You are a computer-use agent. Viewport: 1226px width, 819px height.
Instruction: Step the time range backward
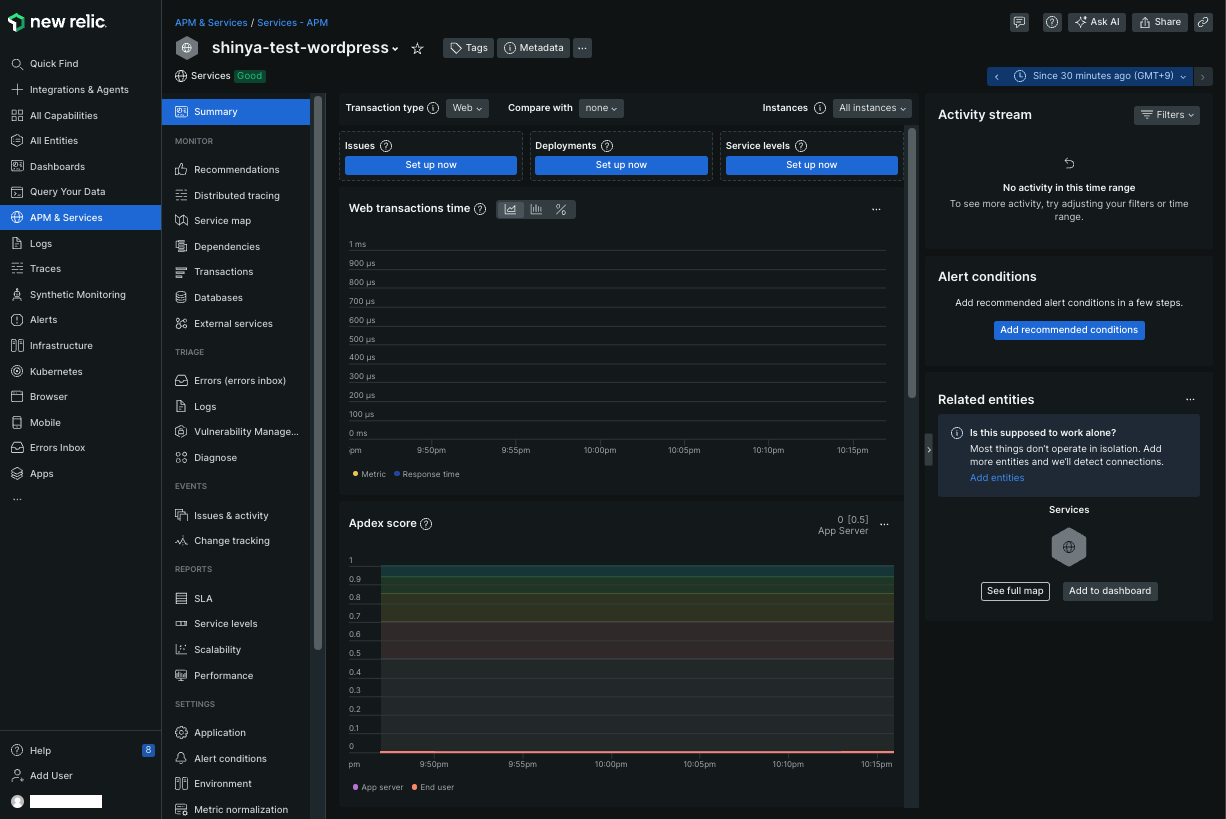point(996,76)
